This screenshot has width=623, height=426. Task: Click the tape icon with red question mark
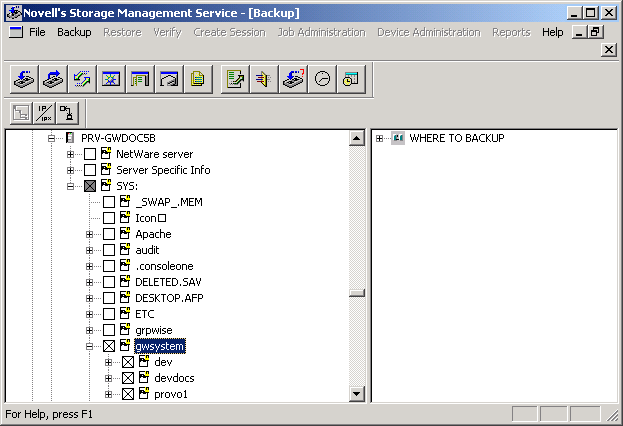pyautogui.click(x=293, y=79)
